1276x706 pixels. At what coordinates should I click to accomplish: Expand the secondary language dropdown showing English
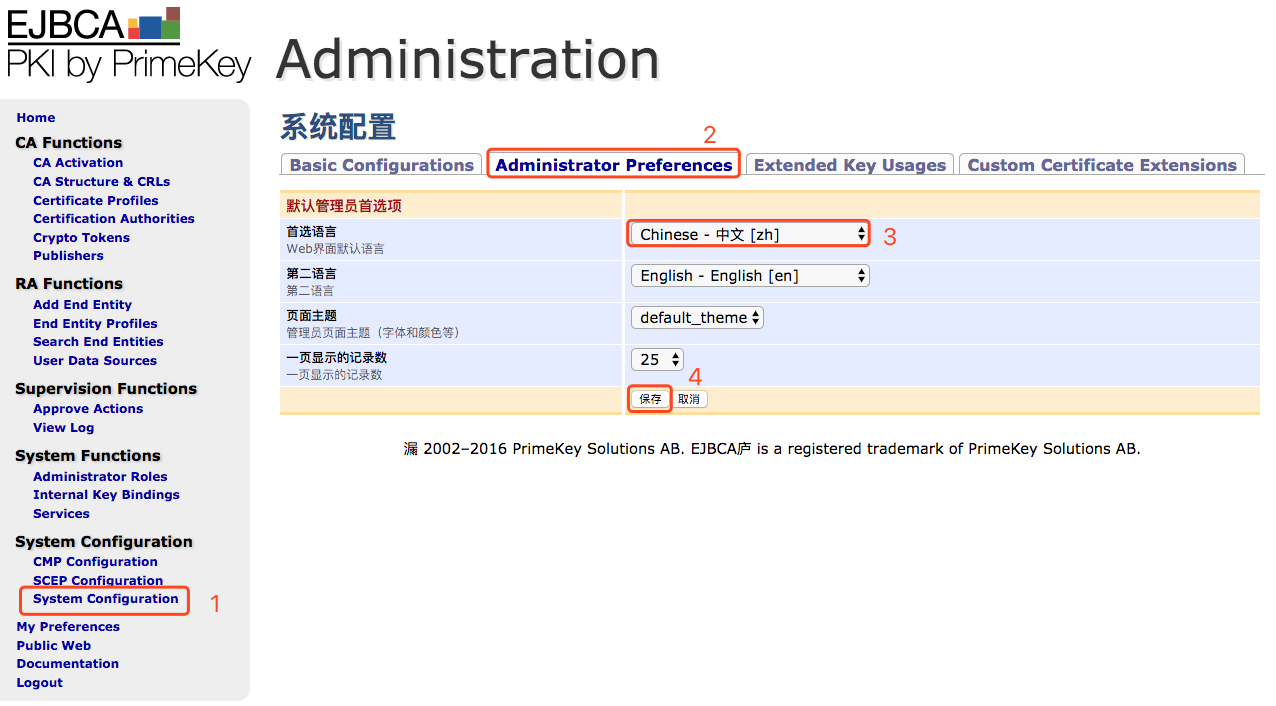pos(749,275)
